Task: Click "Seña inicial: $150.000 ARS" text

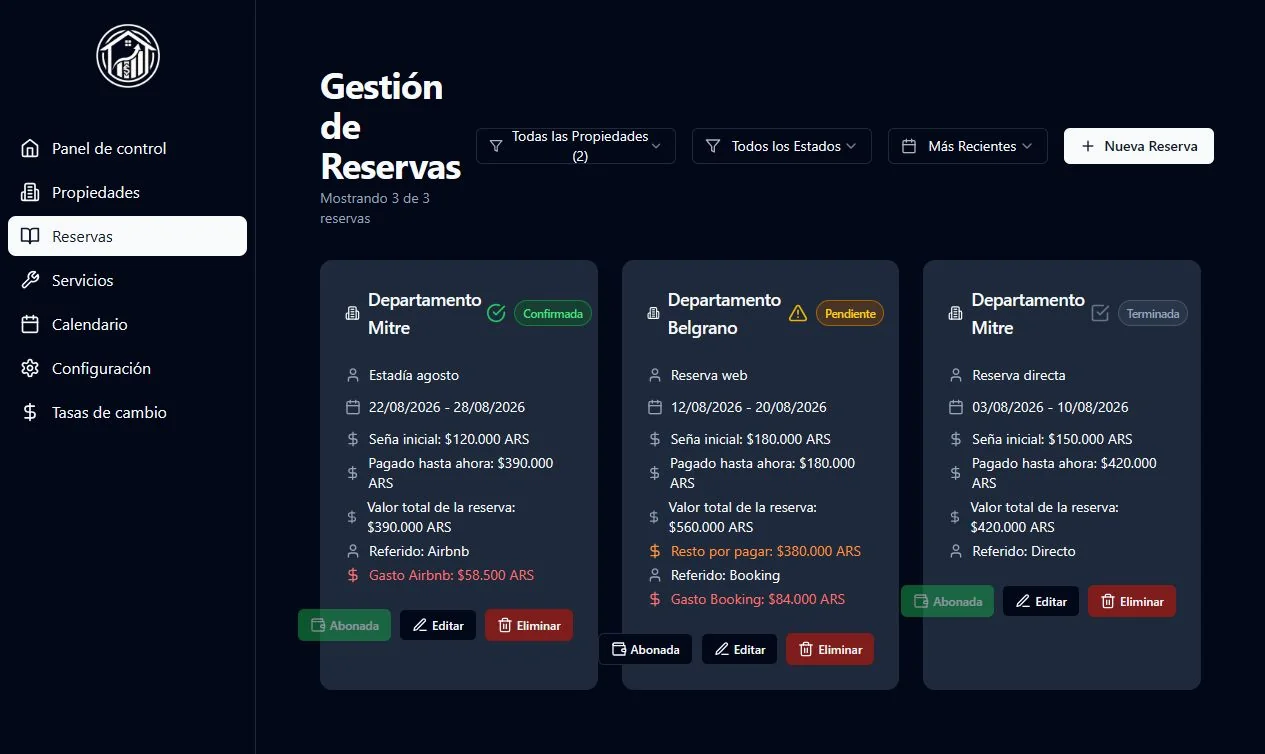Action: [x=1053, y=439]
